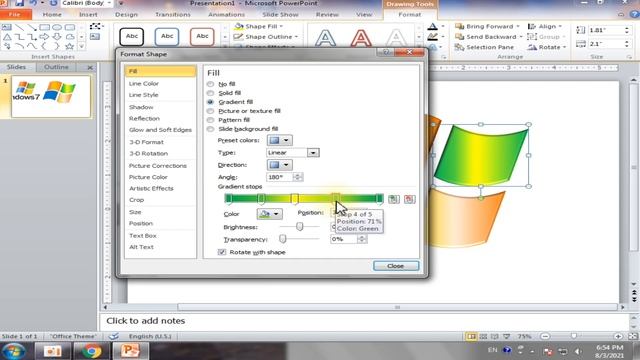Viewport: 640px width, 360px height.
Task: Select the rectangle shape in Insert Shapes
Action: [x=44, y=27]
